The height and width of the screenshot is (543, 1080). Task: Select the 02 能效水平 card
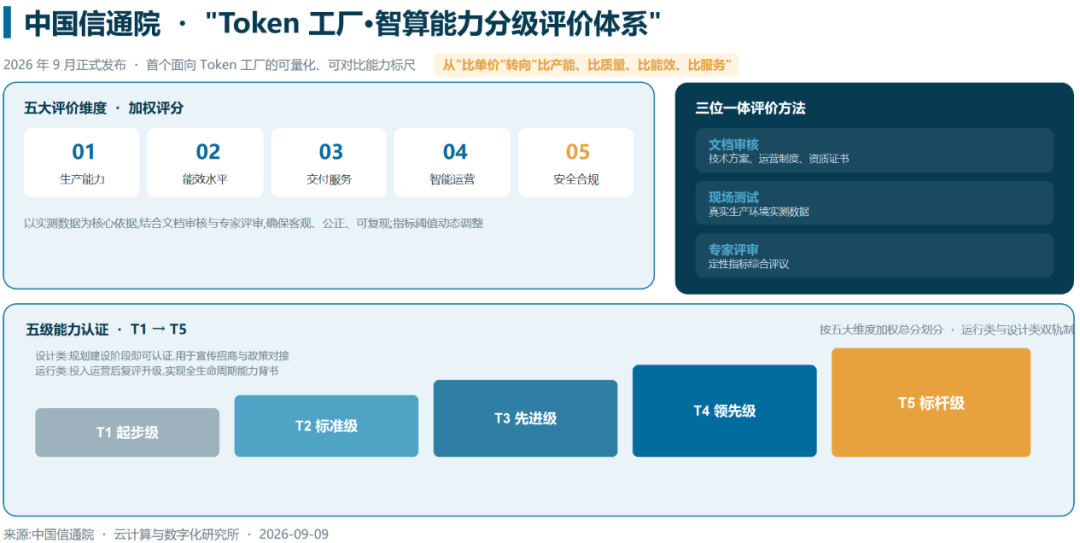[x=205, y=163]
